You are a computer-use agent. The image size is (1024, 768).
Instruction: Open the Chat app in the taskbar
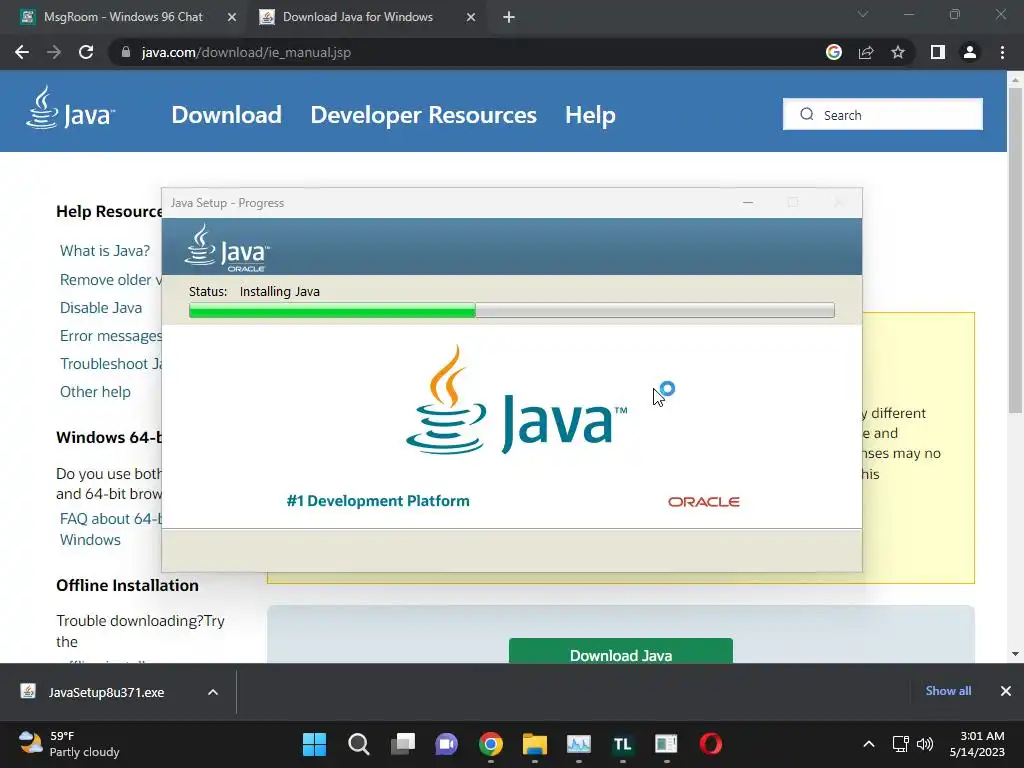point(447,744)
